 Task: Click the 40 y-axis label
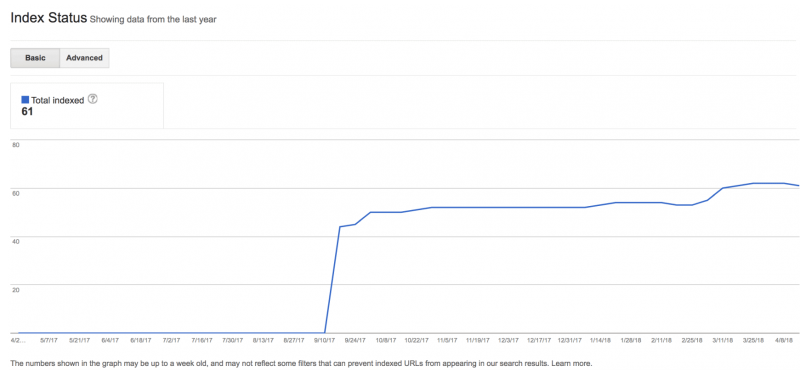click(x=16, y=242)
